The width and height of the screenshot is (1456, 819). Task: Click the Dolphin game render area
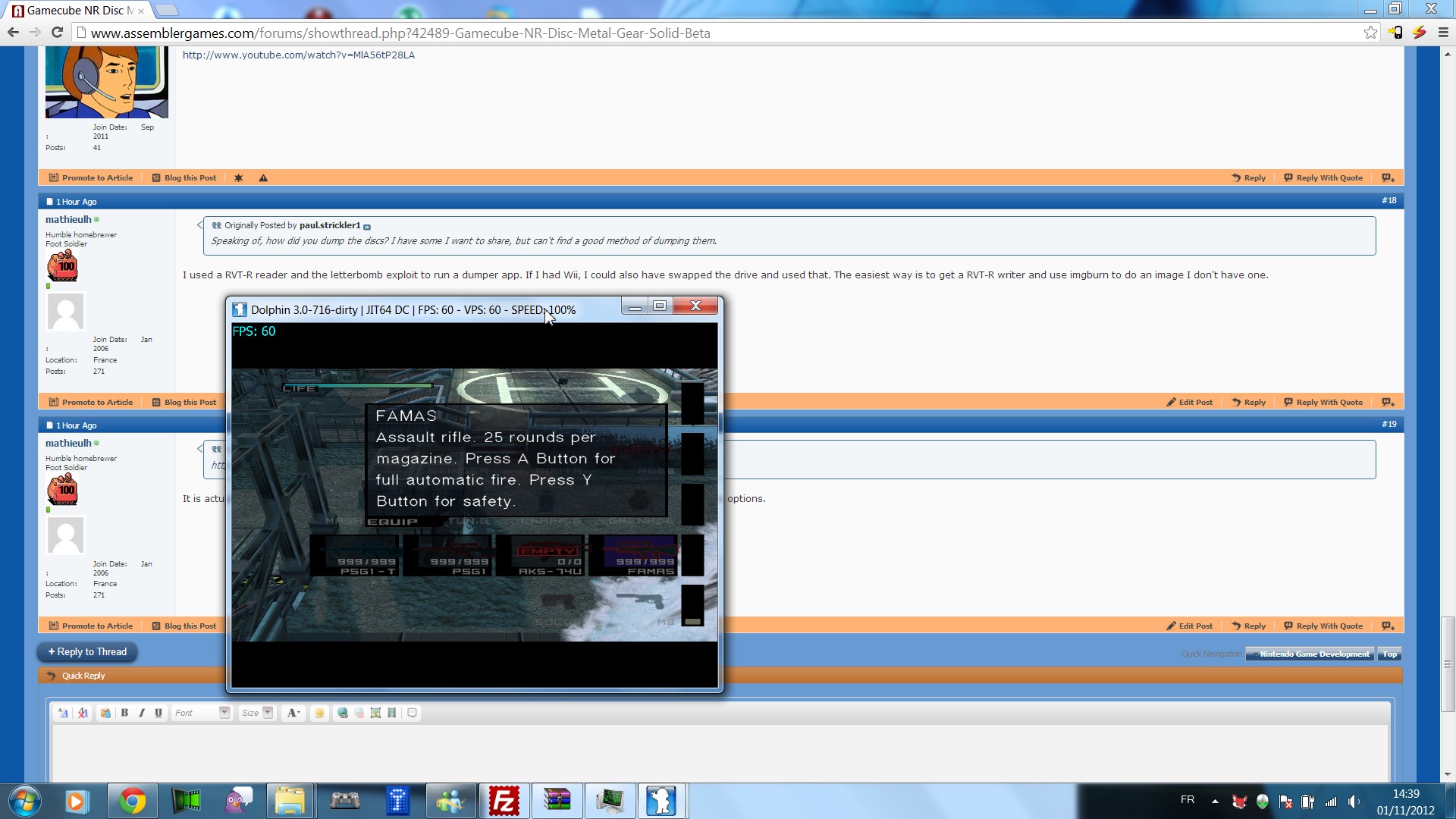pos(474,505)
